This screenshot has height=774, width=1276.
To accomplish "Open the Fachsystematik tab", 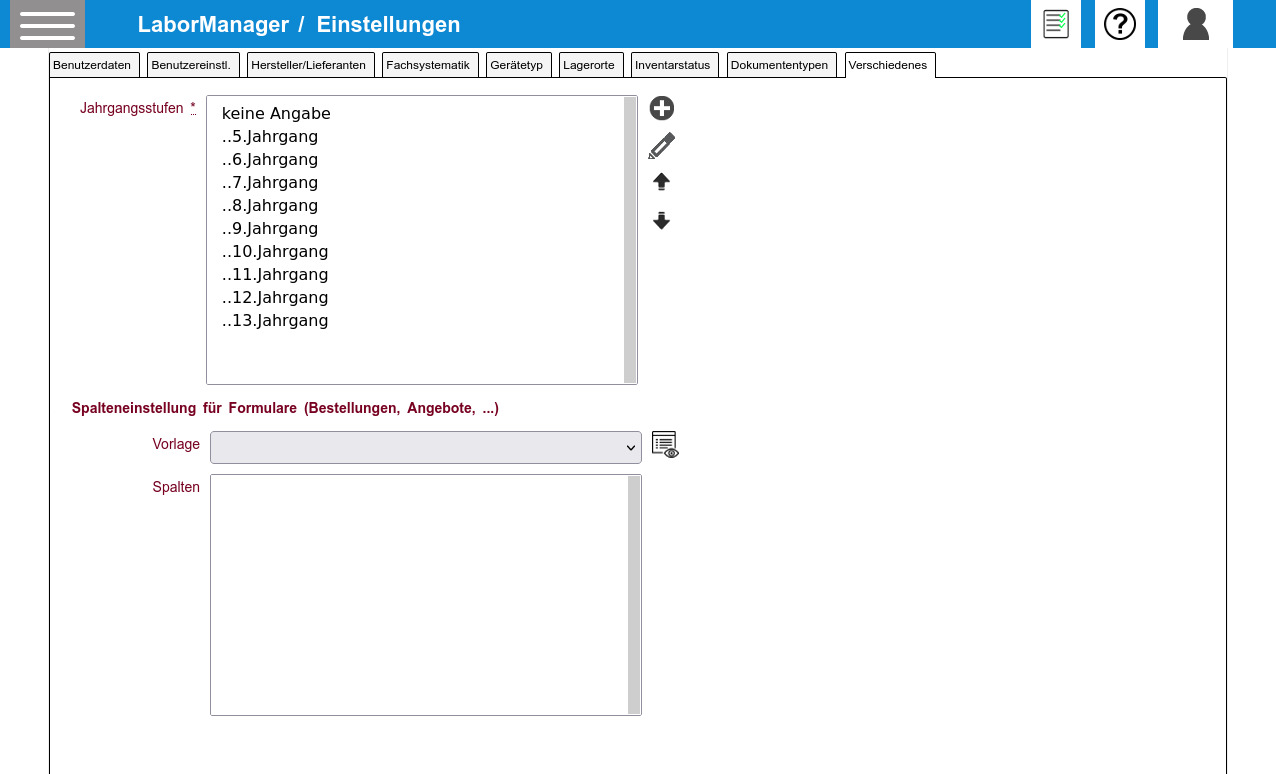I will point(430,65).
